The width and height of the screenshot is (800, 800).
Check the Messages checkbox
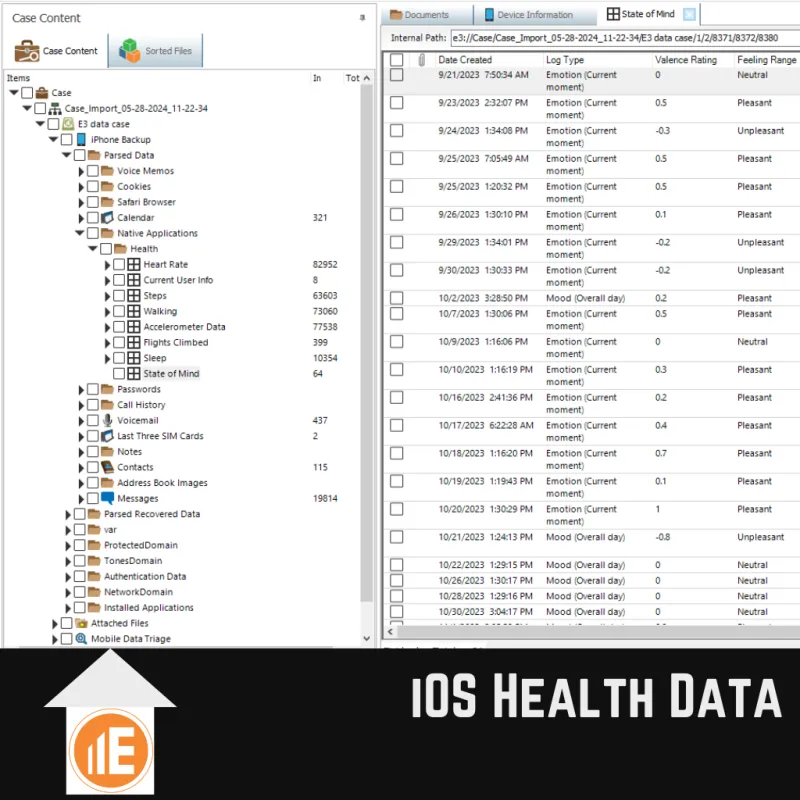click(93, 498)
